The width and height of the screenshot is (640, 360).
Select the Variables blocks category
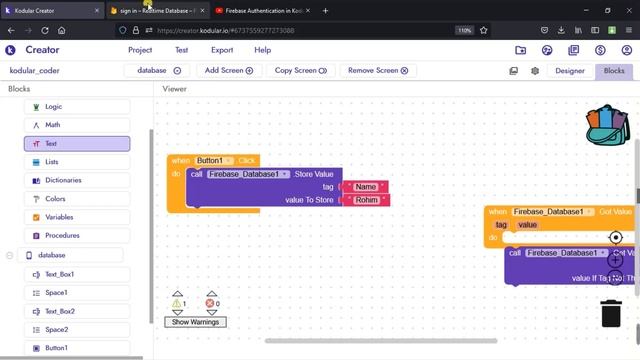(x=77, y=217)
